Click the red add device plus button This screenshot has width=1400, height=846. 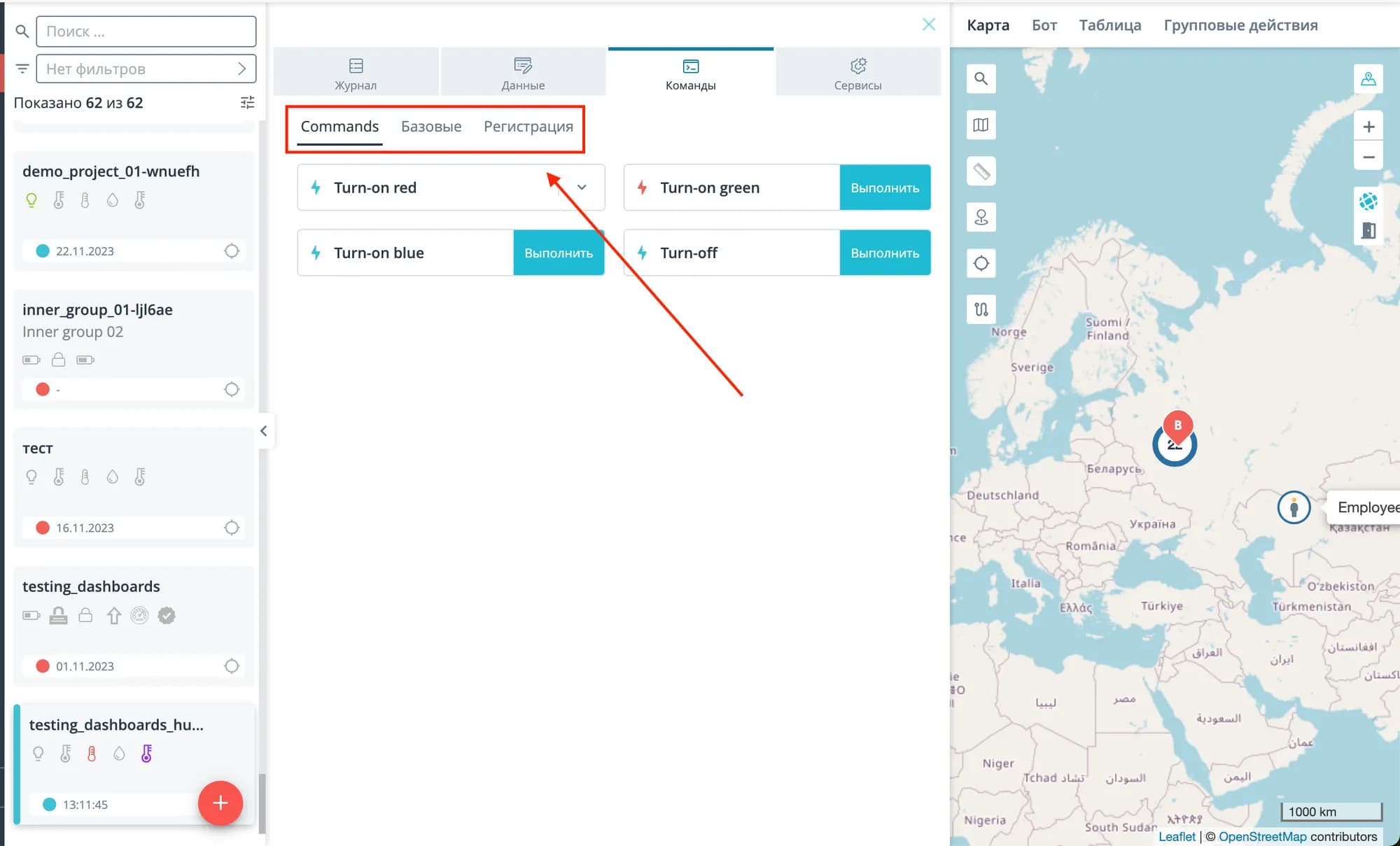pos(220,803)
